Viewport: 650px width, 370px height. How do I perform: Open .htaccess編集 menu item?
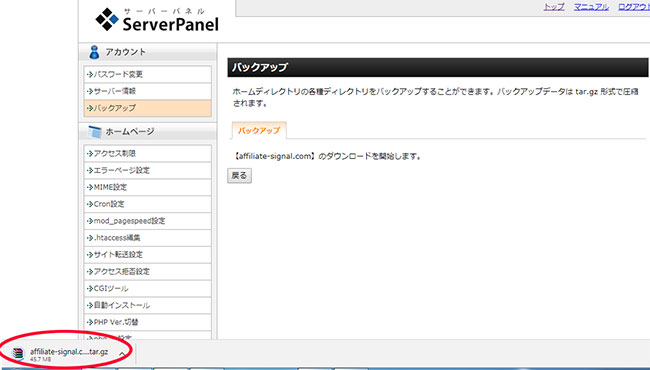click(148, 238)
